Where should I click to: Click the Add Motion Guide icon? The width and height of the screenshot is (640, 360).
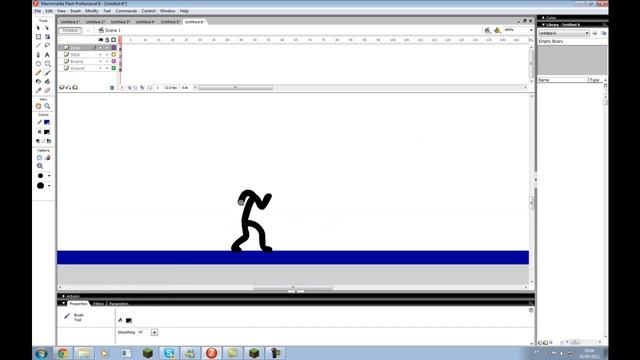tap(69, 88)
